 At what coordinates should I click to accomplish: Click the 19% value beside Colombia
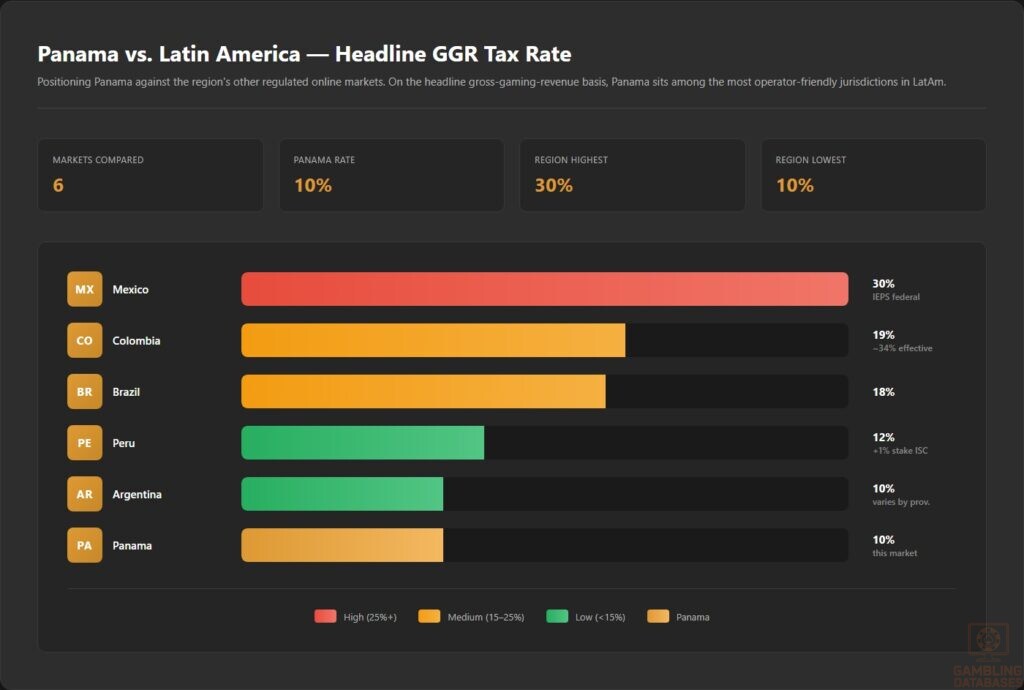click(x=884, y=335)
